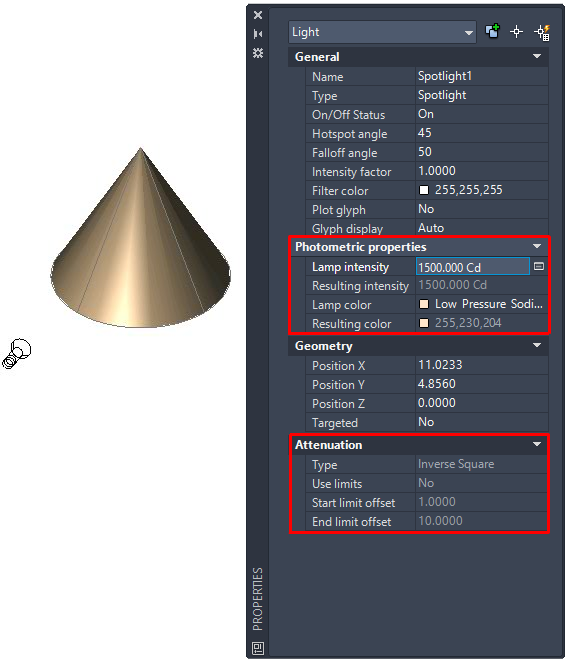This screenshot has width=565, height=665.
Task: Click the Lamp intensity input field
Action: [473, 267]
